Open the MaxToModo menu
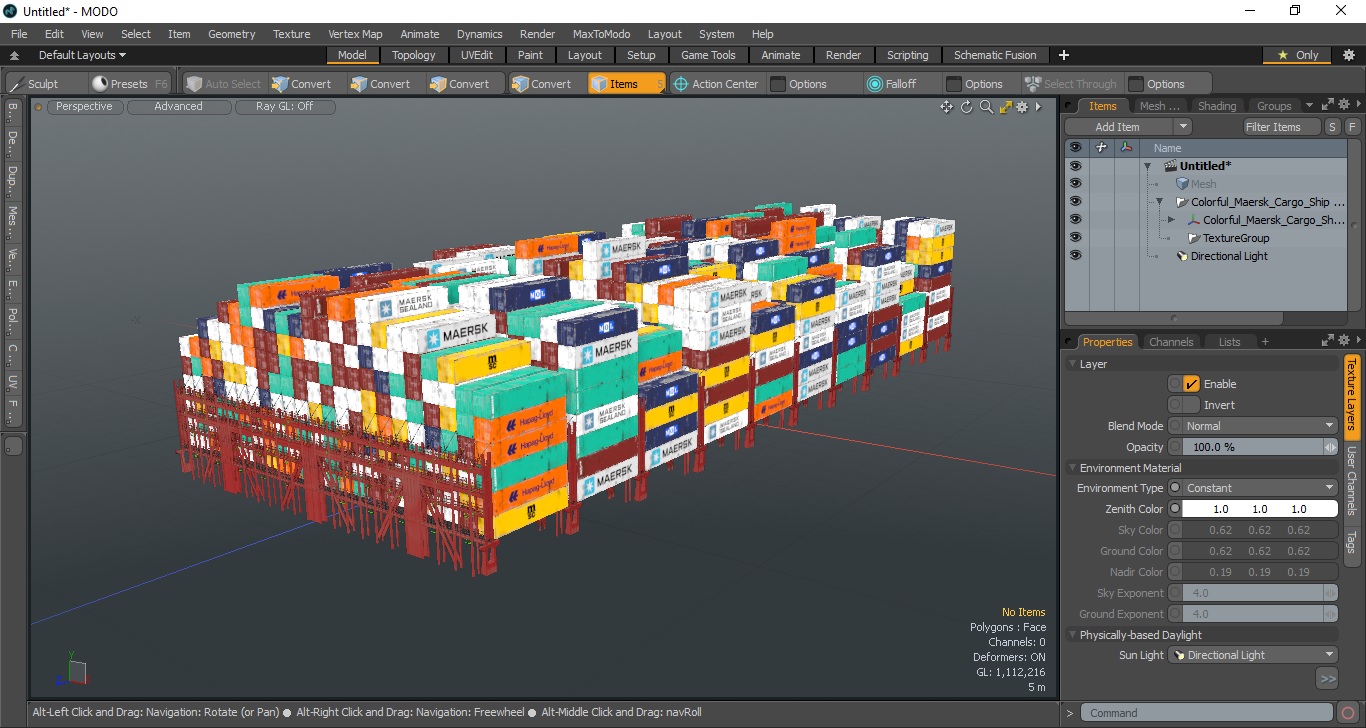The width and height of the screenshot is (1366, 728). coord(601,34)
